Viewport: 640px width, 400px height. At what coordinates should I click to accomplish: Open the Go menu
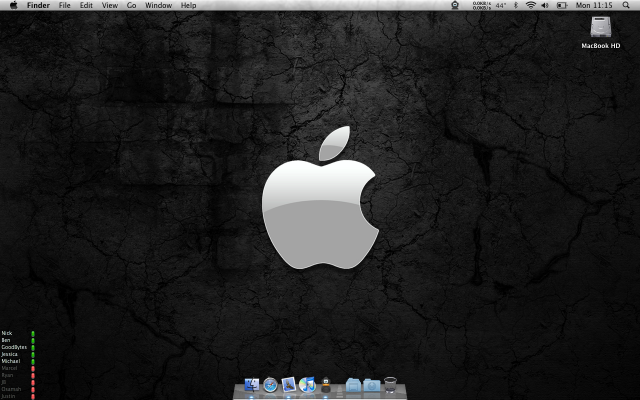pyautogui.click(x=131, y=5)
